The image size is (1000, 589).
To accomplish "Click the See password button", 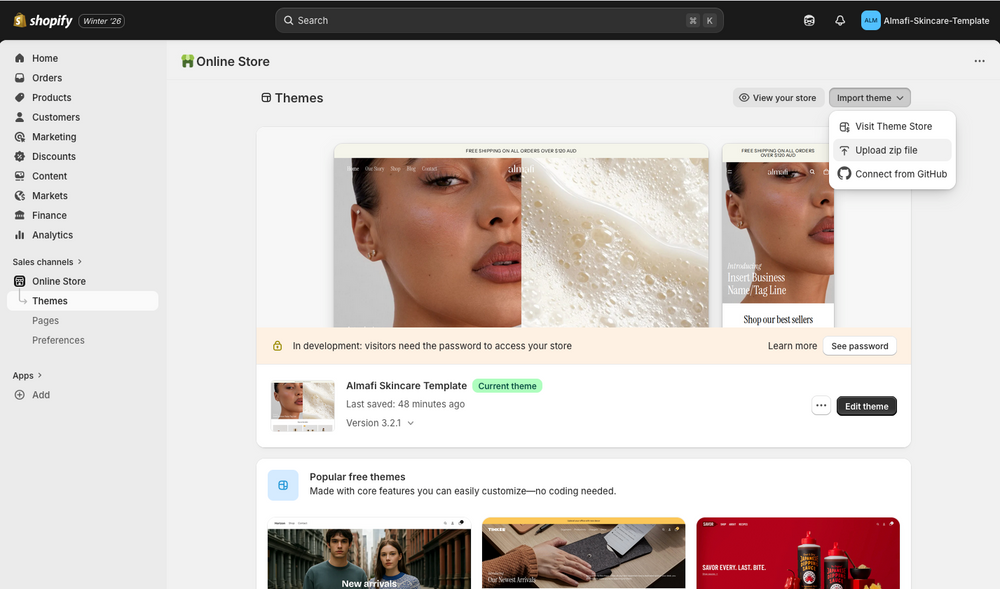I will (859, 346).
